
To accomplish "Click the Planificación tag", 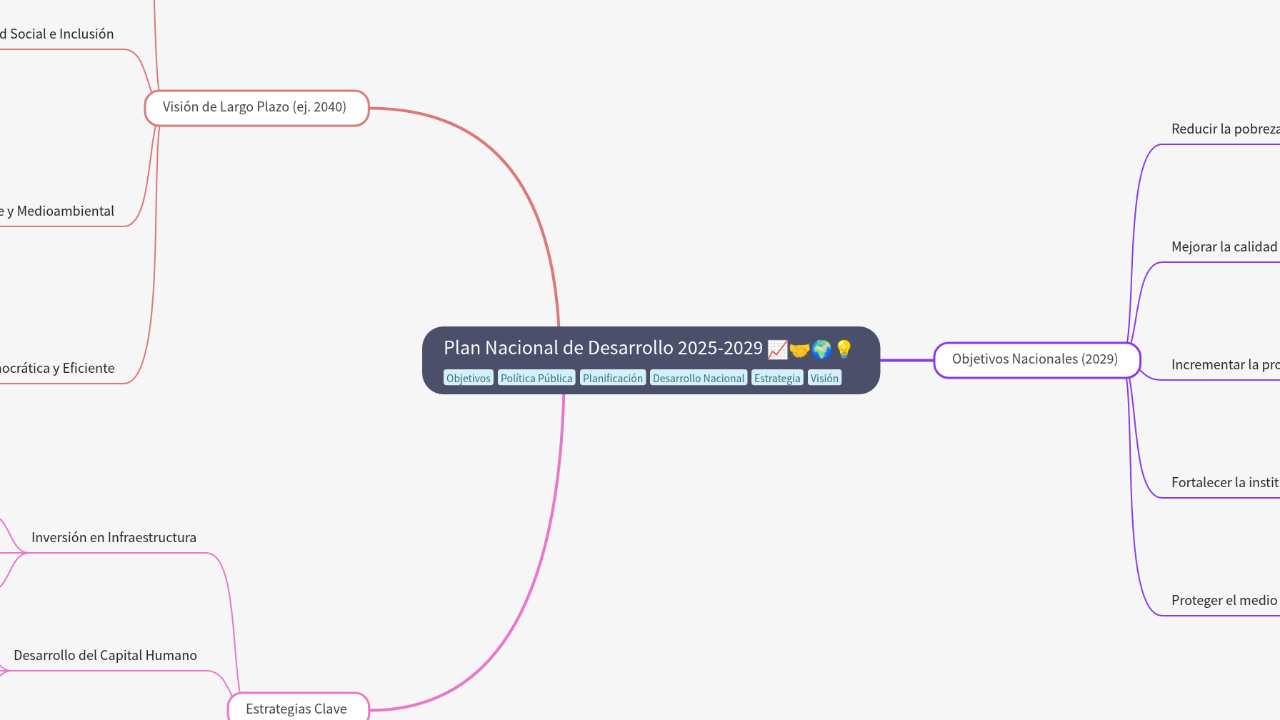I will click(613, 378).
